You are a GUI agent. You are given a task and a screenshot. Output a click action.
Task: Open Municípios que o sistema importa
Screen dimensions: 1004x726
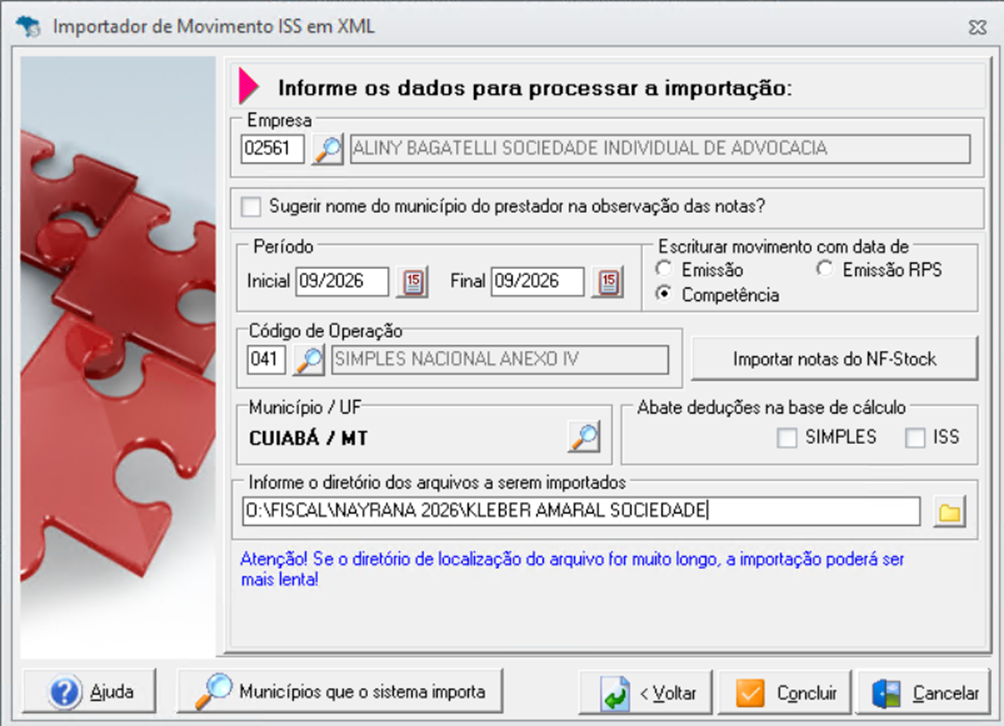339,691
